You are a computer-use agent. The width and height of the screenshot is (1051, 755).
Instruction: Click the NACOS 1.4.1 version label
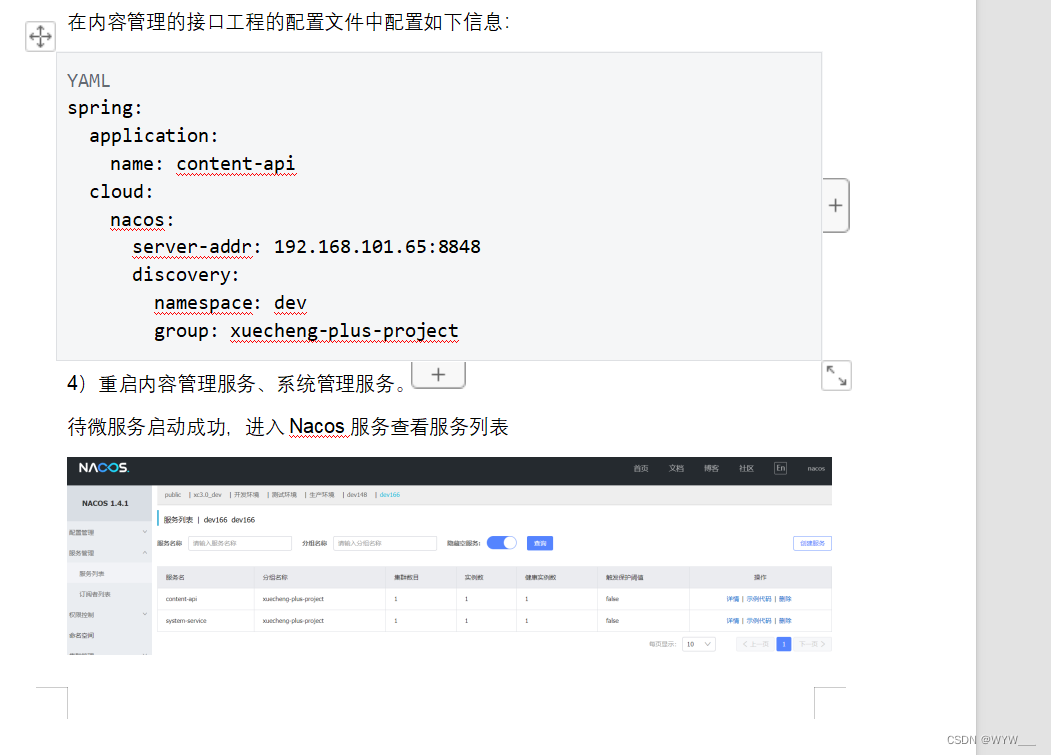(105, 503)
